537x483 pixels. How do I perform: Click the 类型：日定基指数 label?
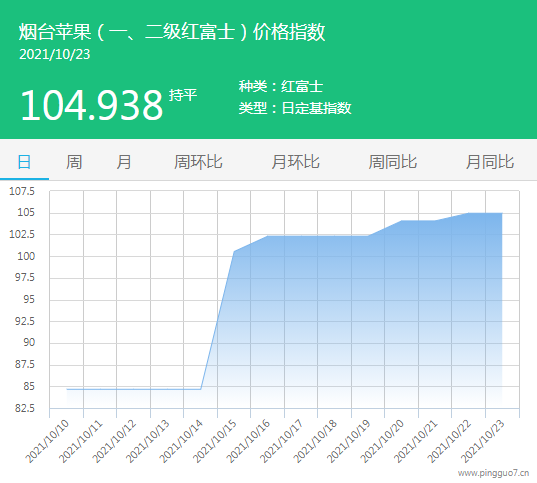point(295,108)
